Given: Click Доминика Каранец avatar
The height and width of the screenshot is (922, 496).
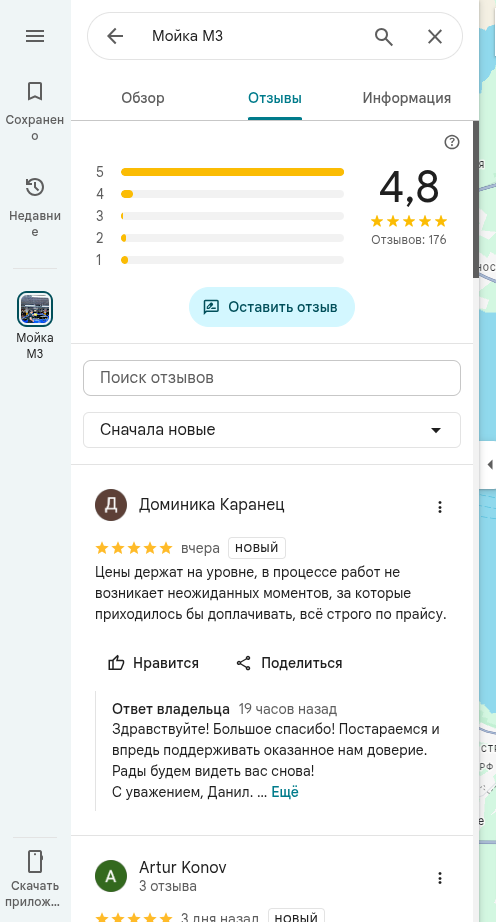Looking at the screenshot, I should click(x=110, y=505).
